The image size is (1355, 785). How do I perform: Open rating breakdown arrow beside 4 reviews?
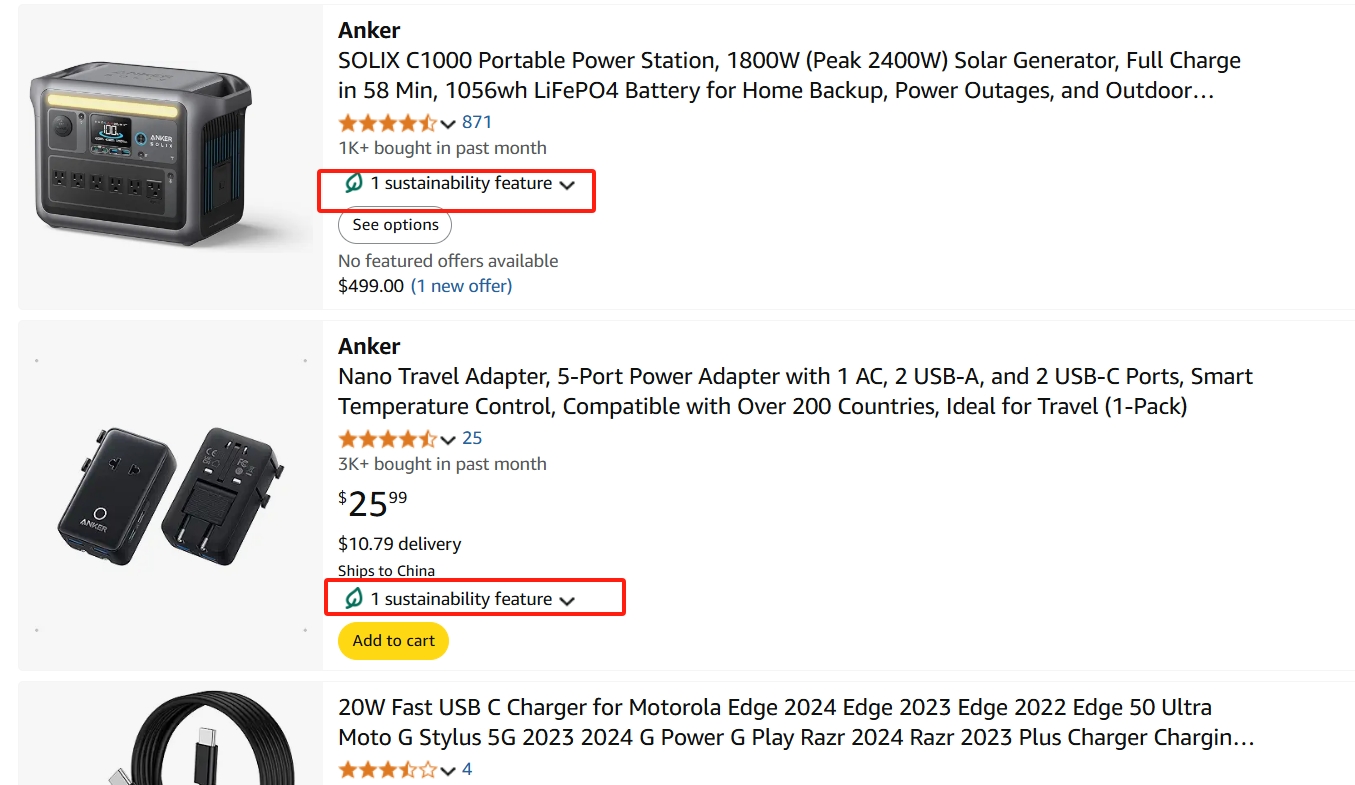448,771
